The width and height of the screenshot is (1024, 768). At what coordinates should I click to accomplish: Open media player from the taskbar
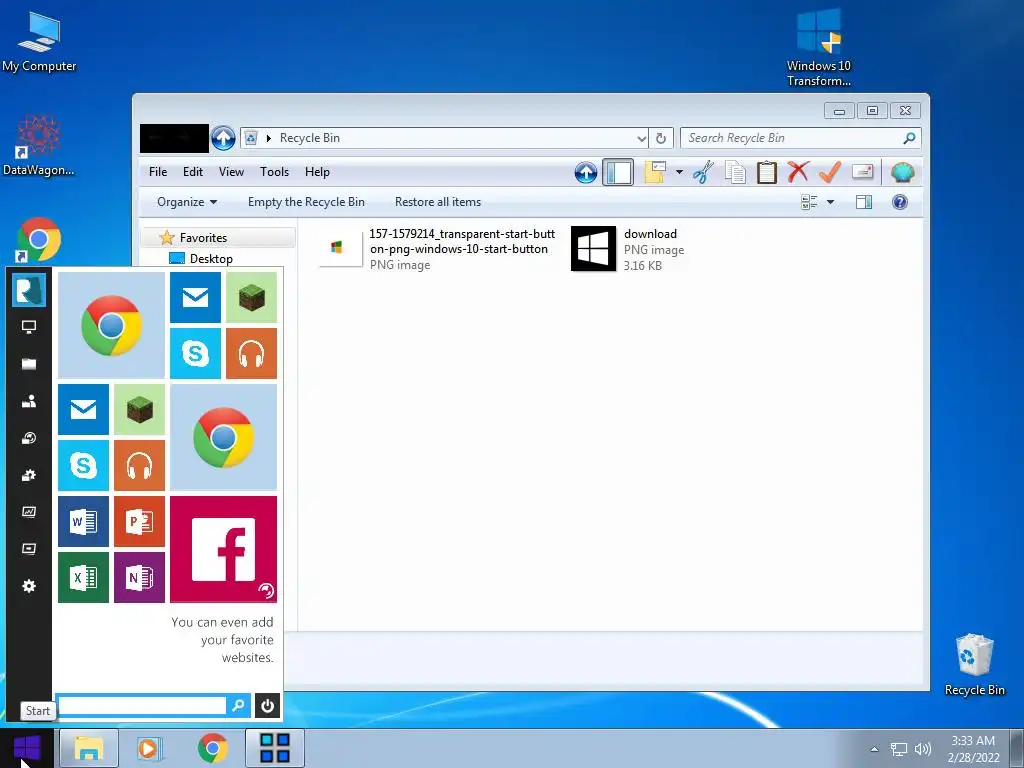tap(150, 748)
